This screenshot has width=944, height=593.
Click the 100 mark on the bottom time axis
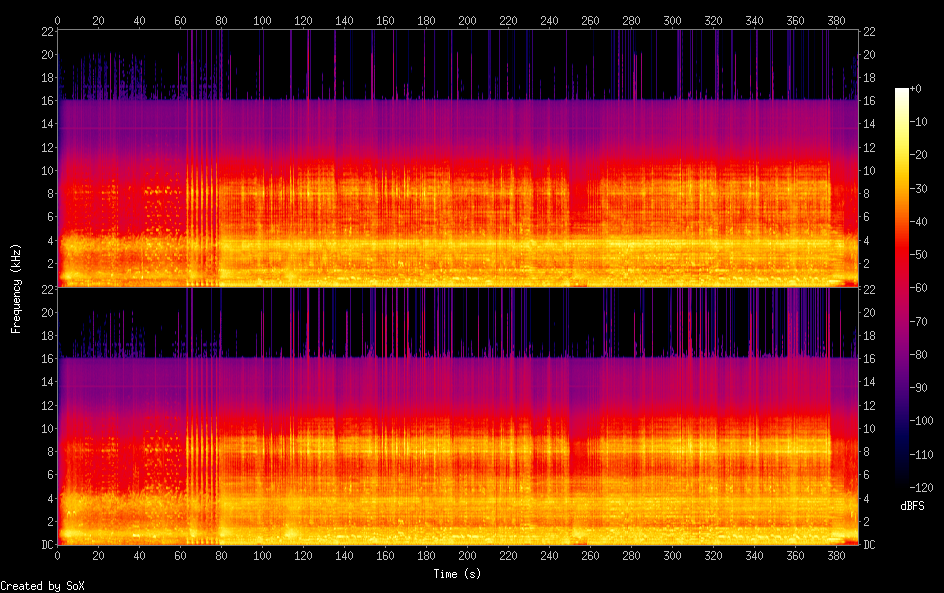pyautogui.click(x=262, y=556)
